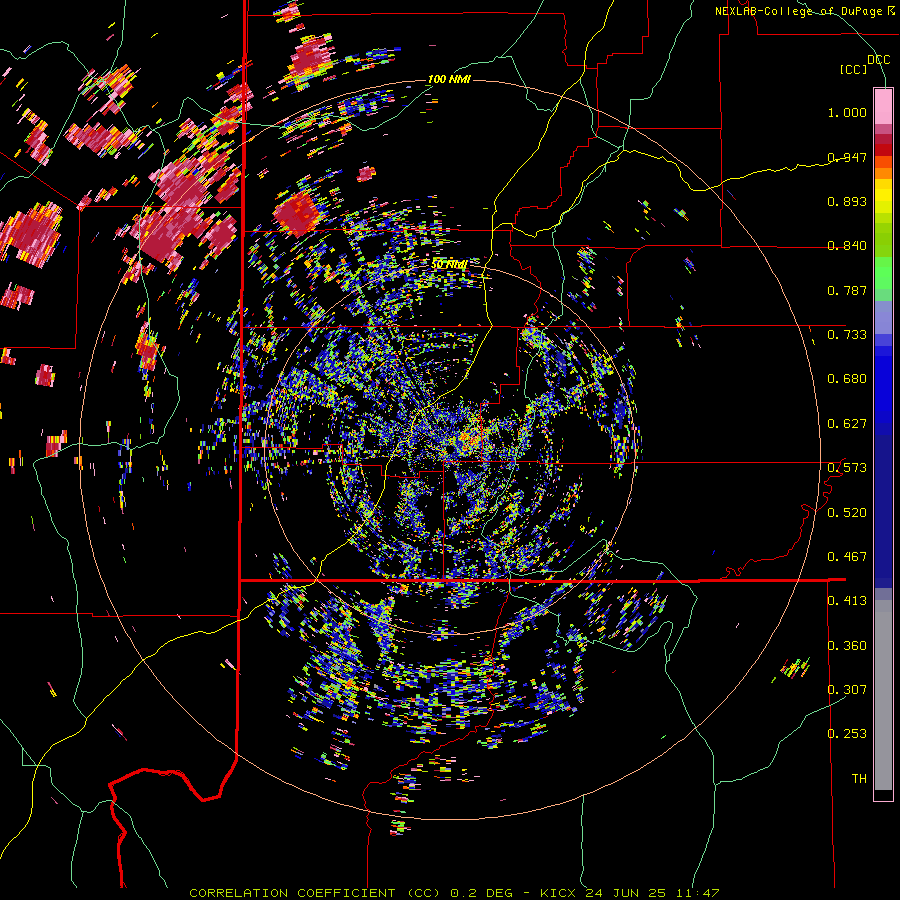This screenshot has height=900, width=900.
Task: Select the 0.627 legend value
Action: [x=847, y=423]
